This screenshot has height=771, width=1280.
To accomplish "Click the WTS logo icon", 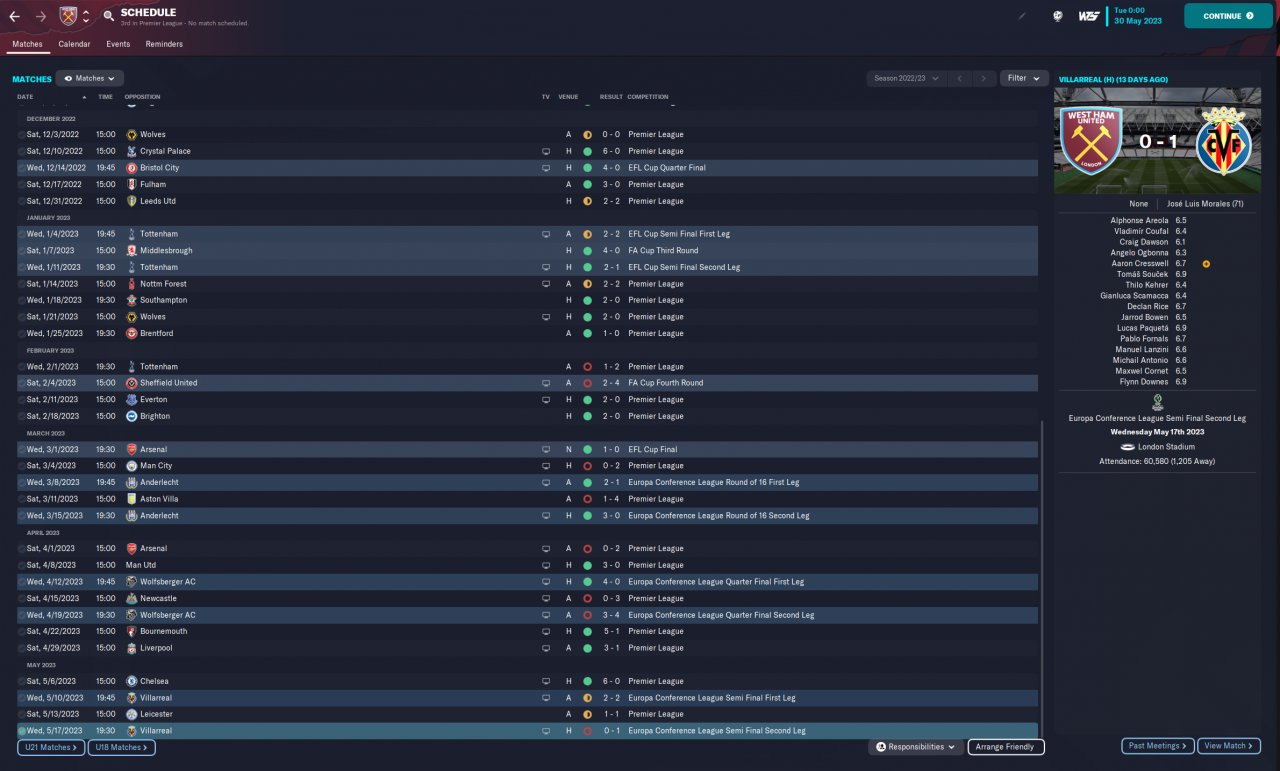I will tap(1089, 16).
